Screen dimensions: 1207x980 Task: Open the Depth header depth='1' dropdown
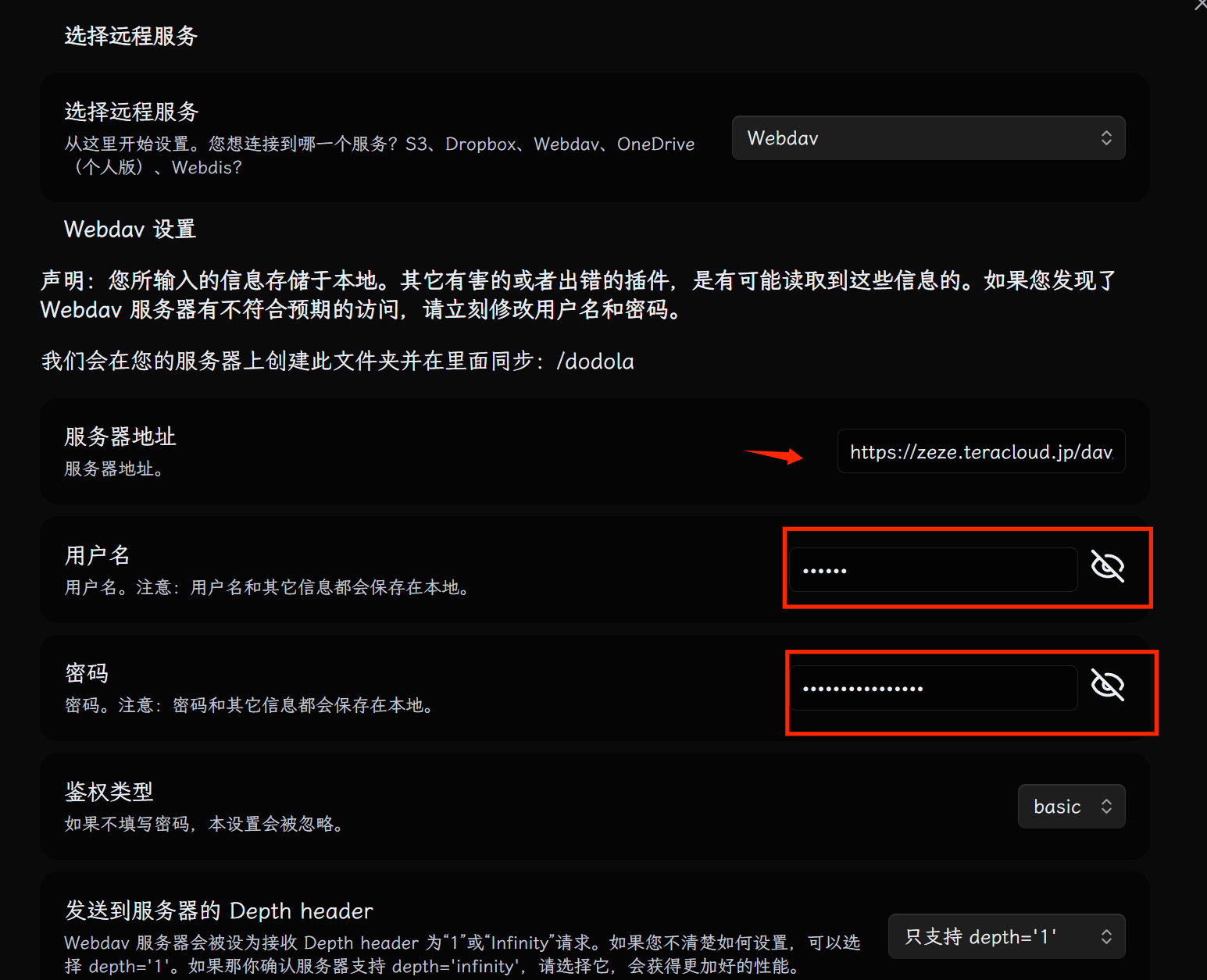[1006, 936]
